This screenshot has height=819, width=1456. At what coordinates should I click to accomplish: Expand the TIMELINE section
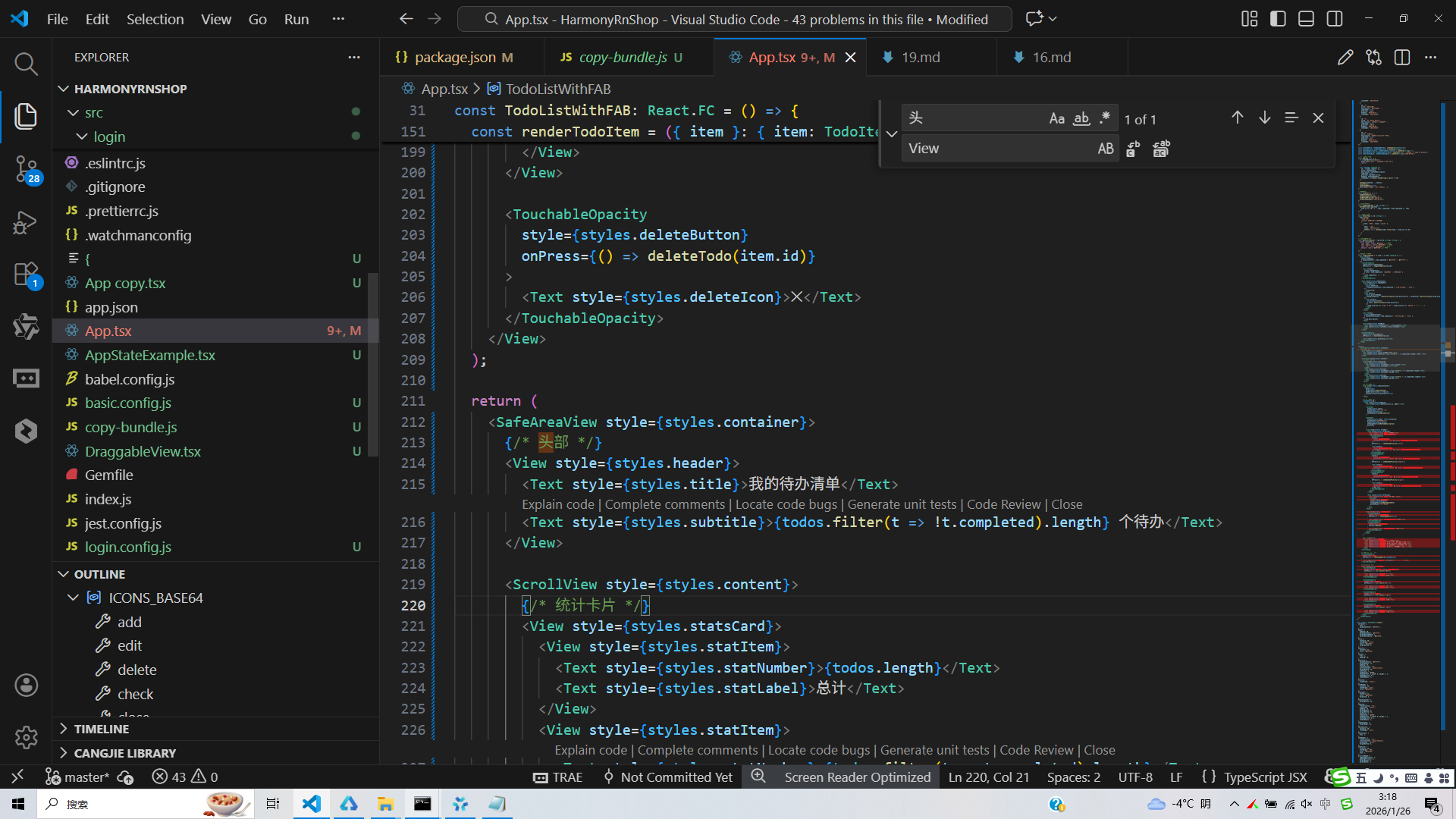click(102, 729)
